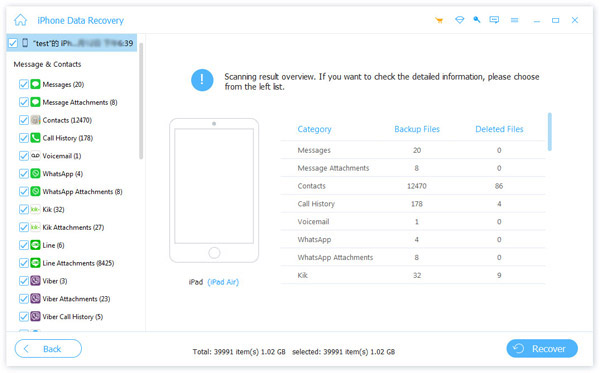The height and width of the screenshot is (373, 600).
Task: Open Line Attachments (8425) list entry
Action: (78, 263)
